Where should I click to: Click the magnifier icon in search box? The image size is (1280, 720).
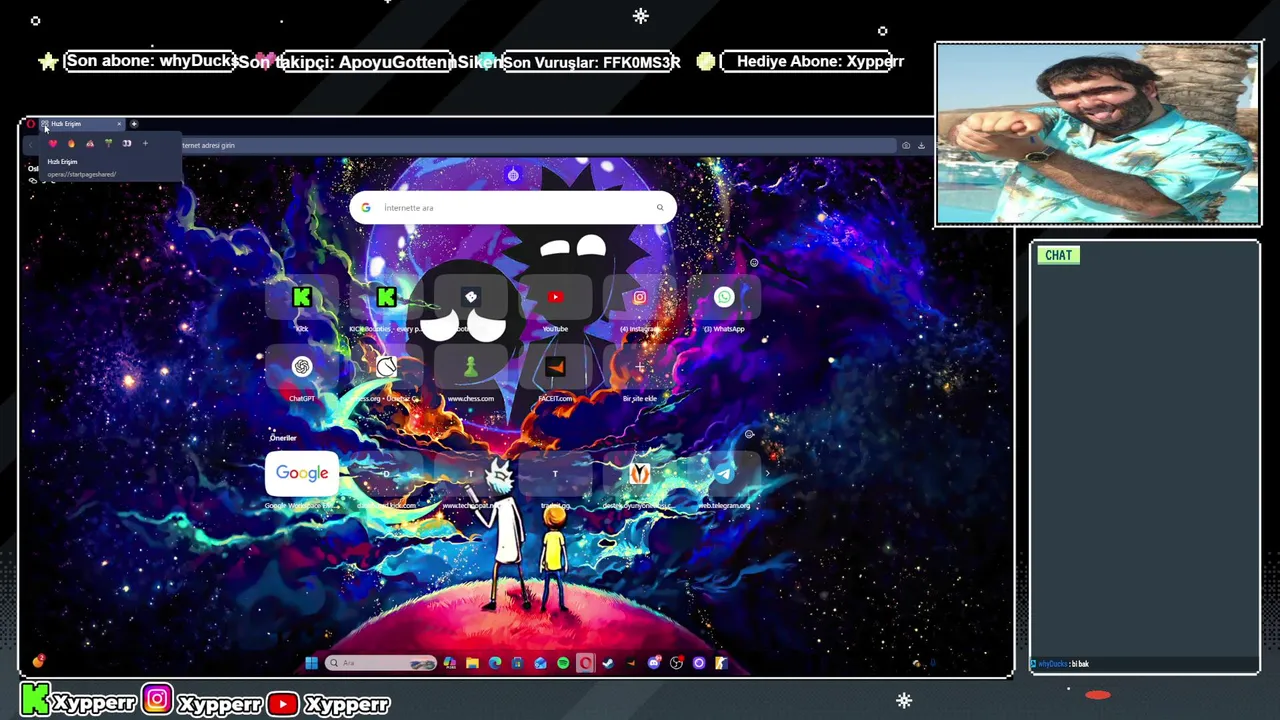click(660, 208)
